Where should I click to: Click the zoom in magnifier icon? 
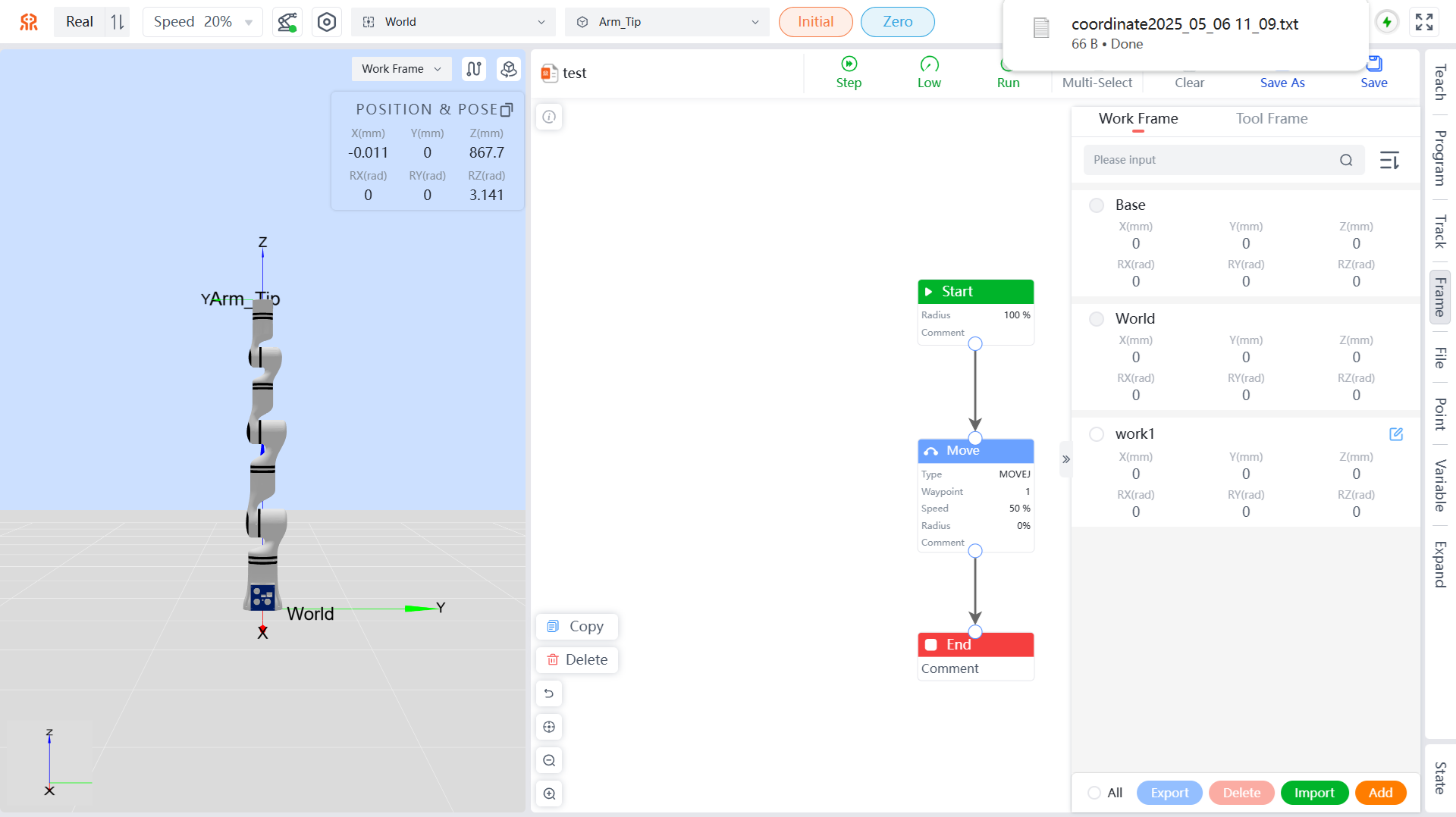click(x=549, y=794)
